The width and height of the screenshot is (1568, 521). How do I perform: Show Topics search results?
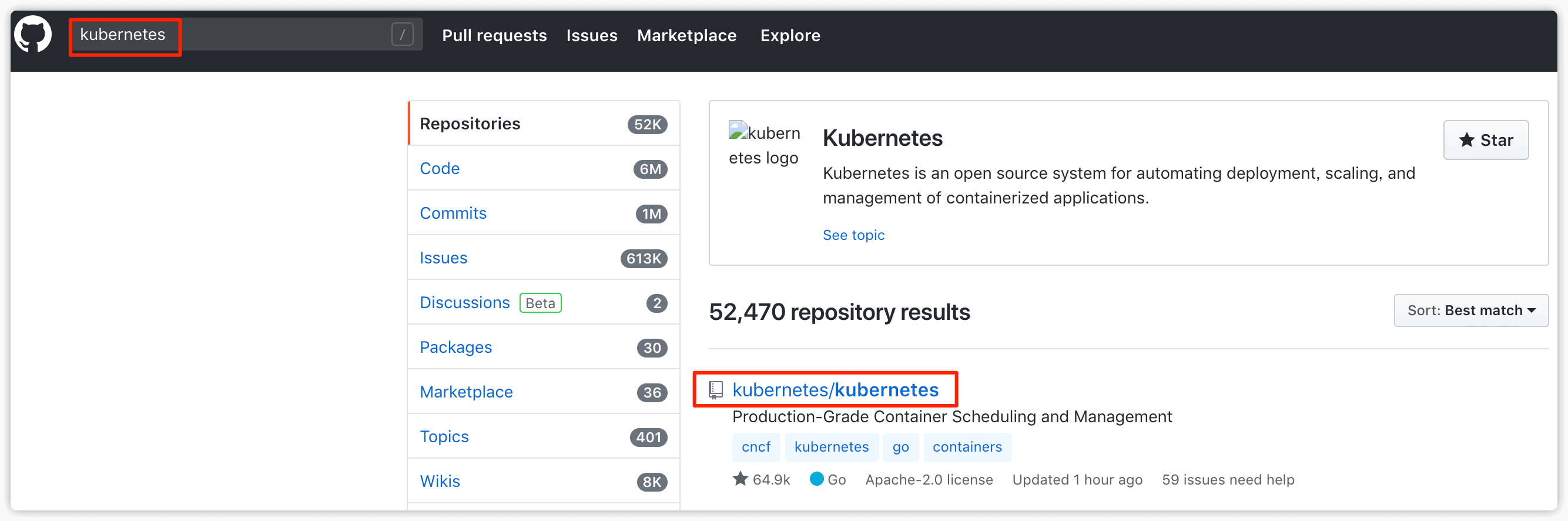click(544, 436)
